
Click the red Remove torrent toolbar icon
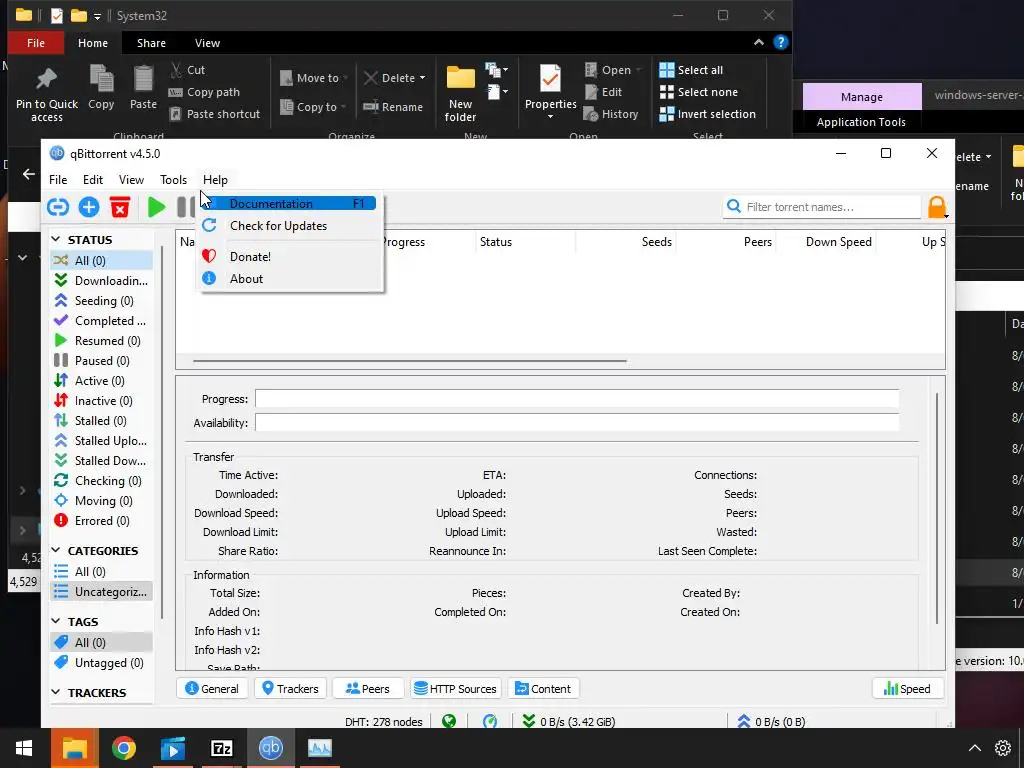click(120, 207)
